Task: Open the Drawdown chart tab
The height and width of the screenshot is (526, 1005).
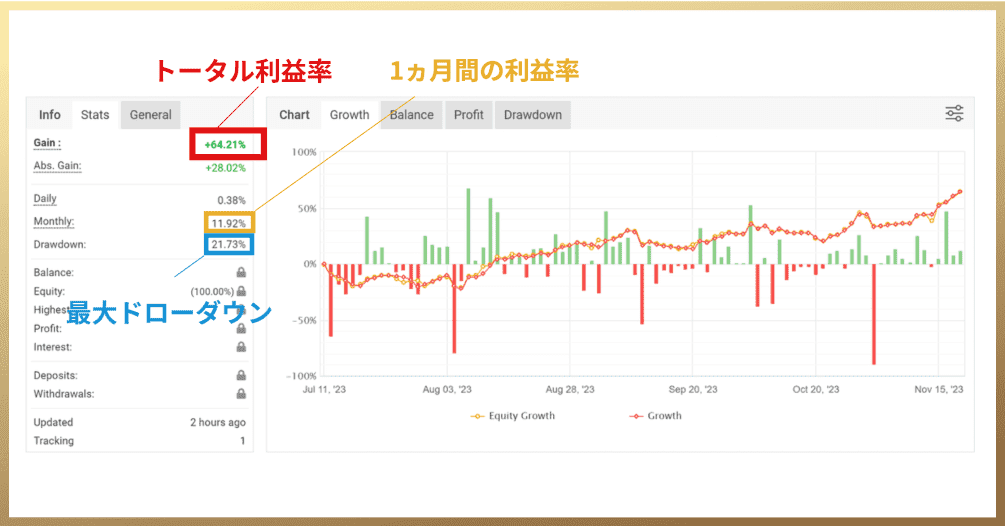Action: (x=532, y=115)
